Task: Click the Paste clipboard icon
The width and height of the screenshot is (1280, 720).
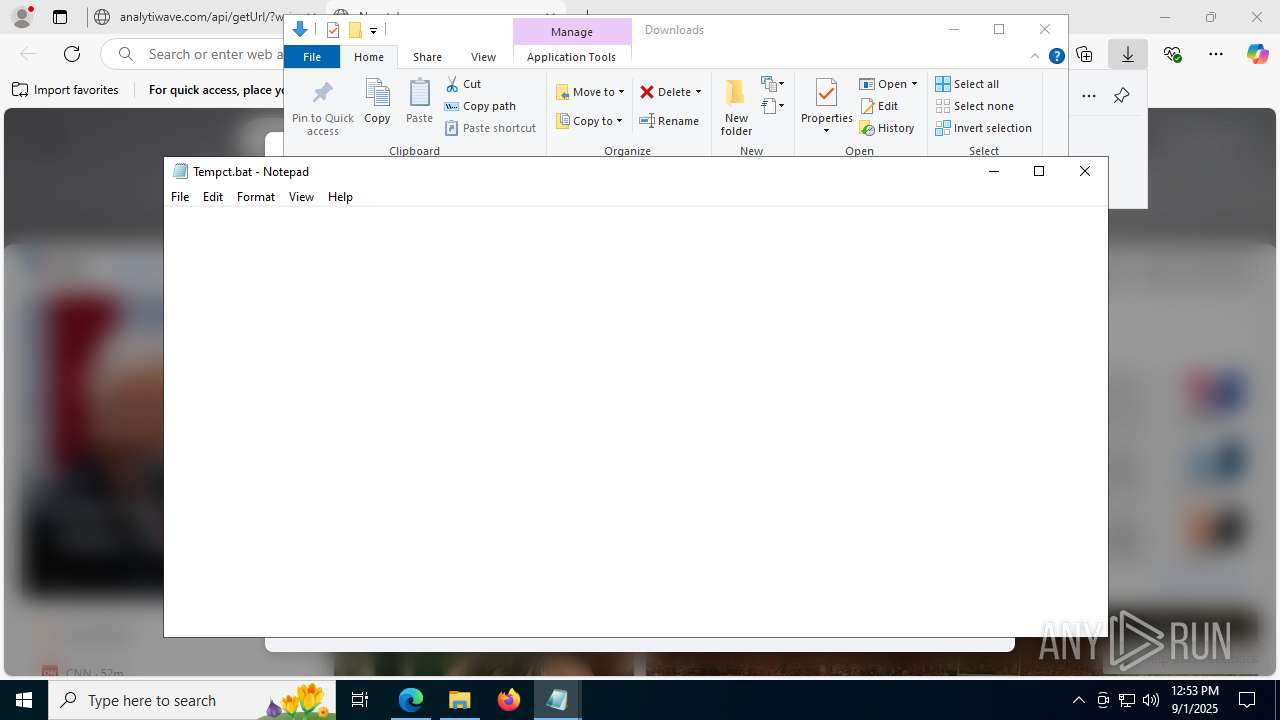Action: pyautogui.click(x=419, y=93)
